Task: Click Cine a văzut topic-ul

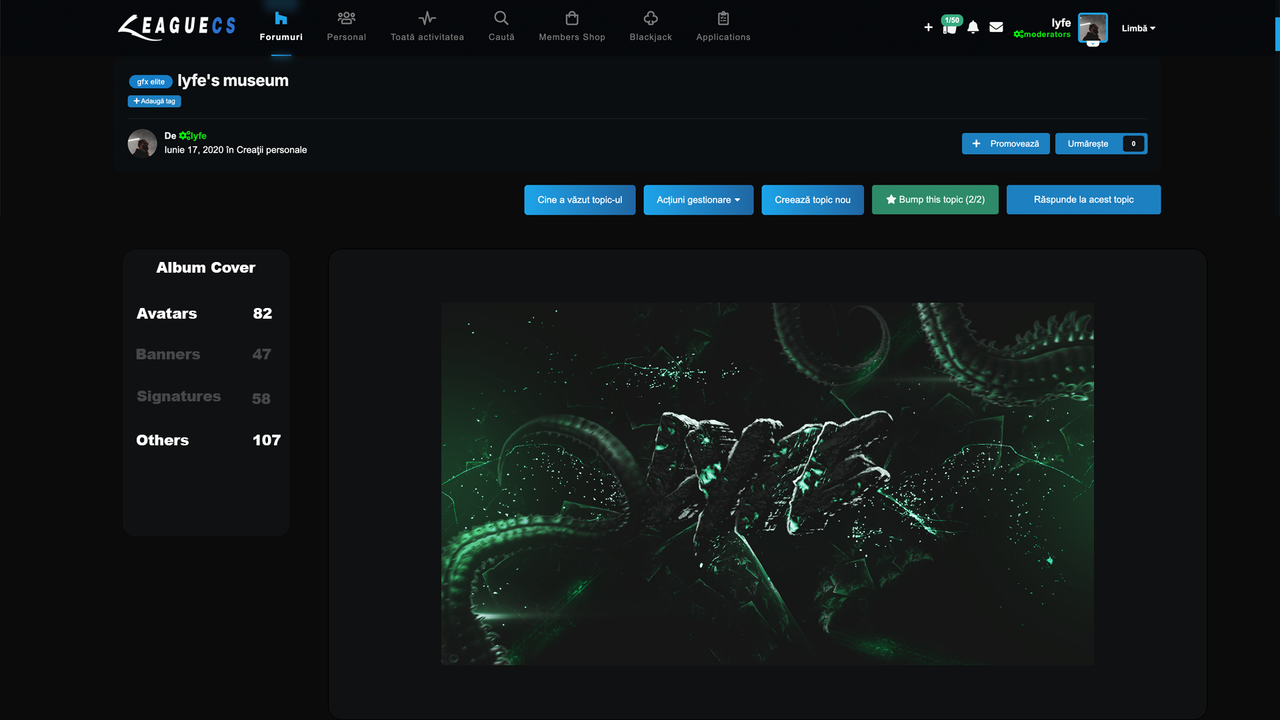Action: point(580,200)
